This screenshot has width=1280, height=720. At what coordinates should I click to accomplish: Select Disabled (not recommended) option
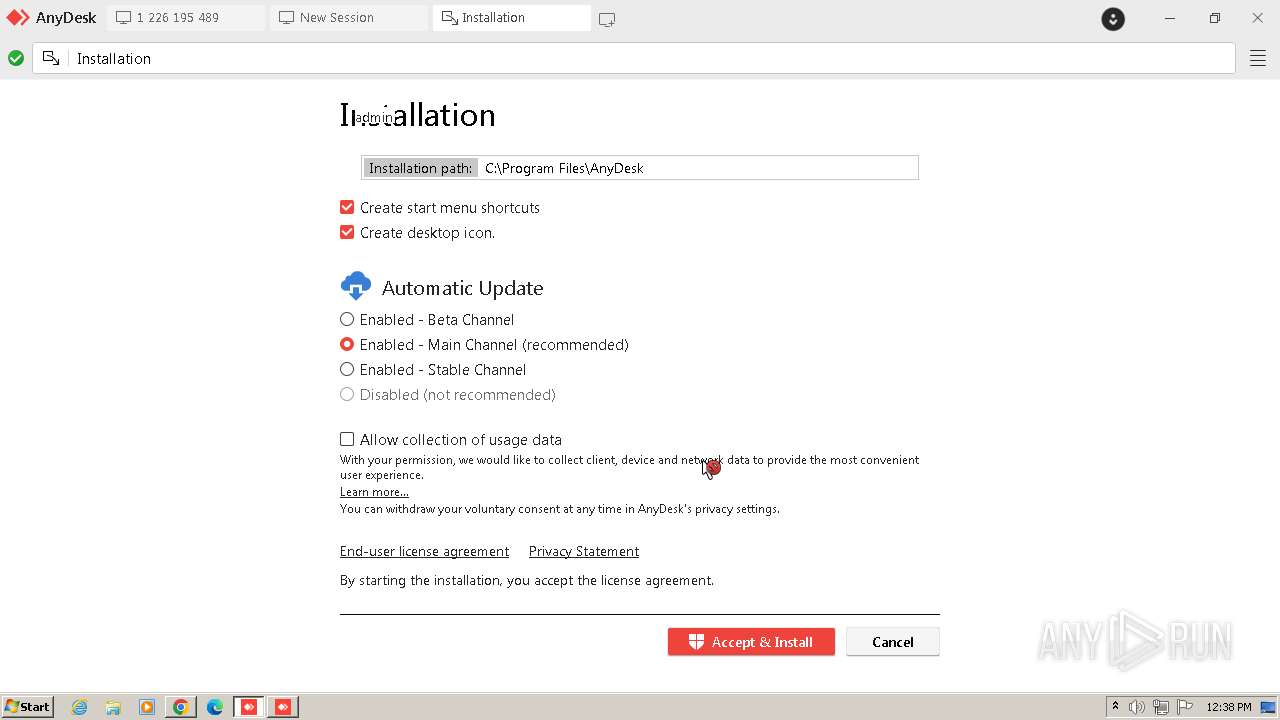[x=347, y=394]
